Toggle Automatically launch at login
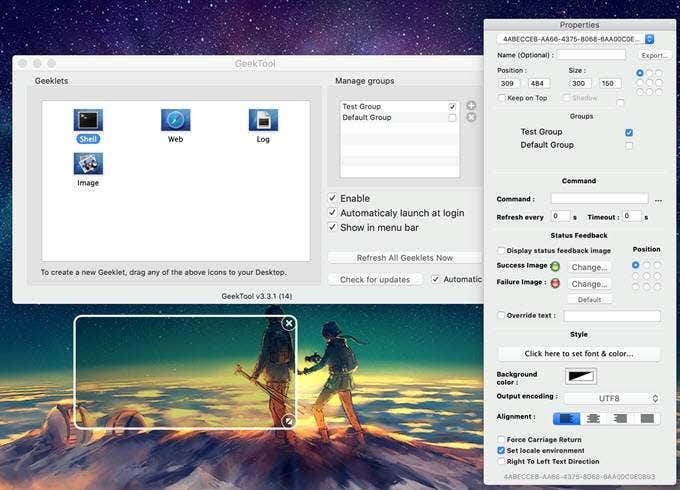 point(333,213)
